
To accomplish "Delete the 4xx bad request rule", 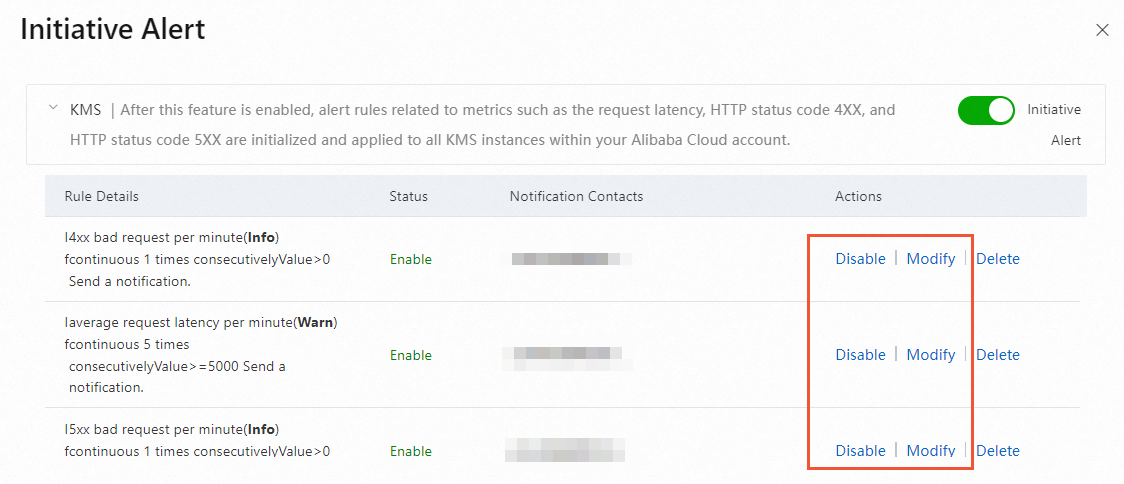I will point(997,259).
